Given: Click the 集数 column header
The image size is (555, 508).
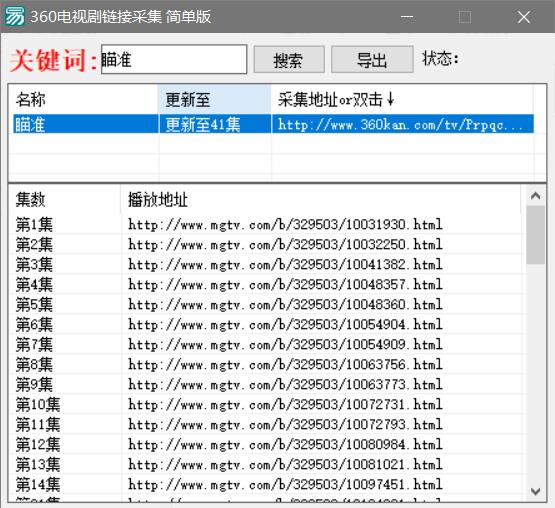Looking at the screenshot, I should click(65, 199).
